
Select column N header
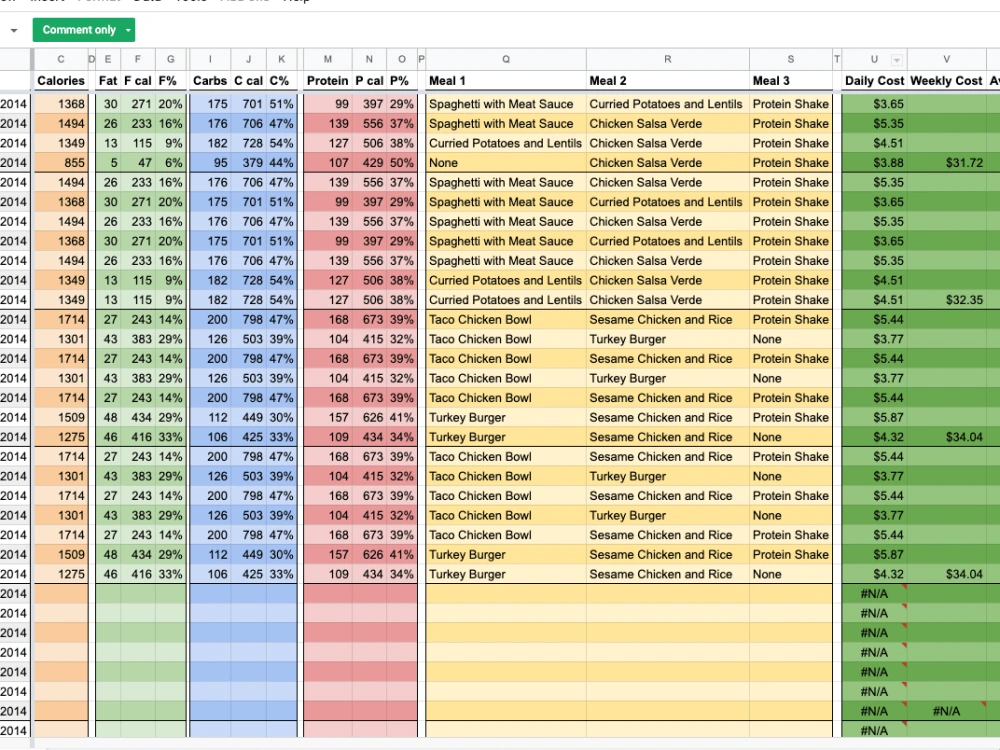[x=369, y=59]
